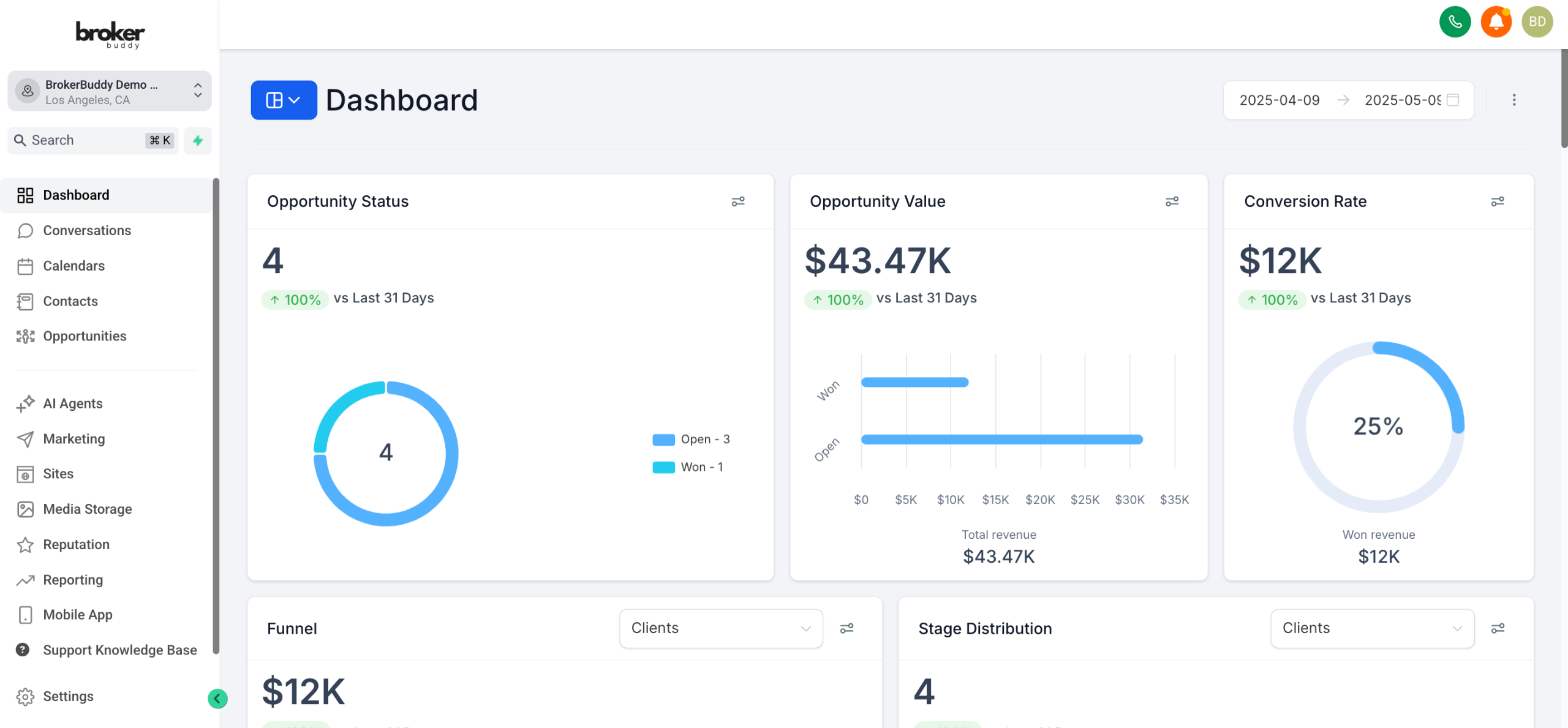Open Settings in the sidebar
Image resolution: width=1568 pixels, height=728 pixels.
point(68,696)
